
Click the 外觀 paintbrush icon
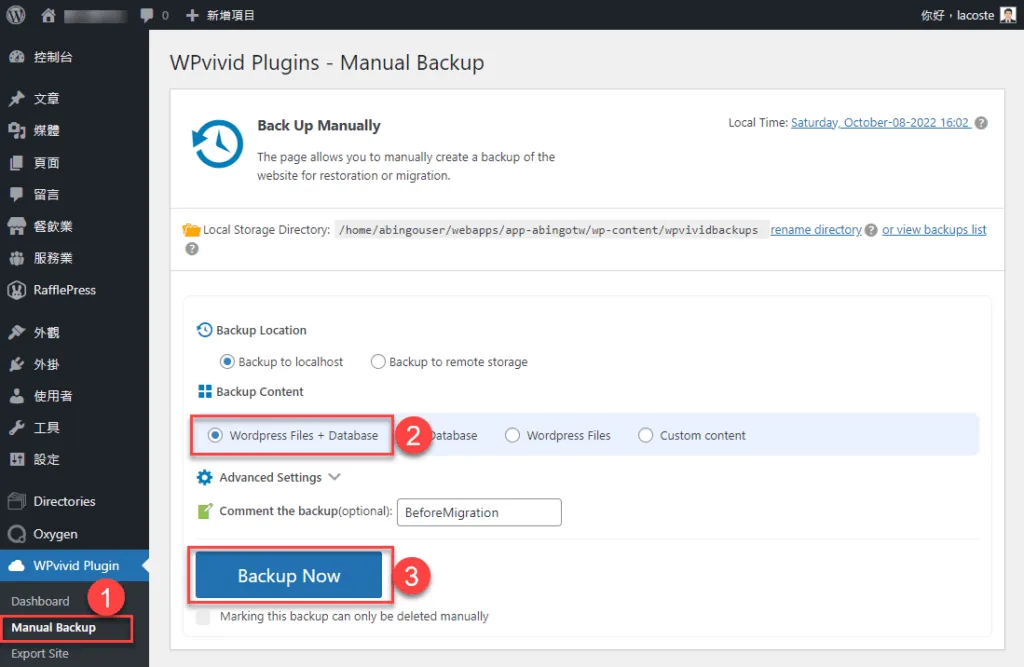pos(17,333)
